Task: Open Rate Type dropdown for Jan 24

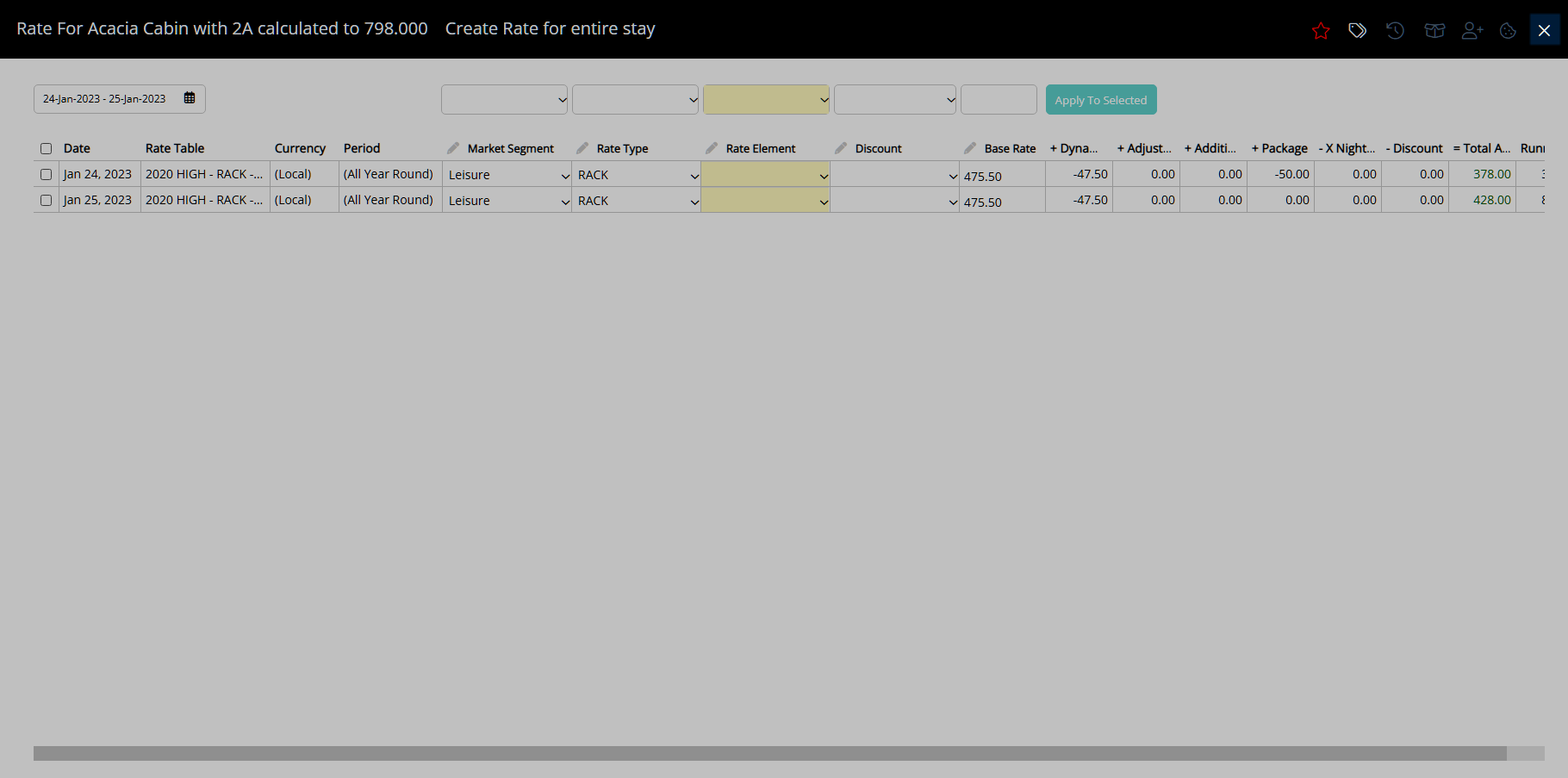Action: coord(637,175)
